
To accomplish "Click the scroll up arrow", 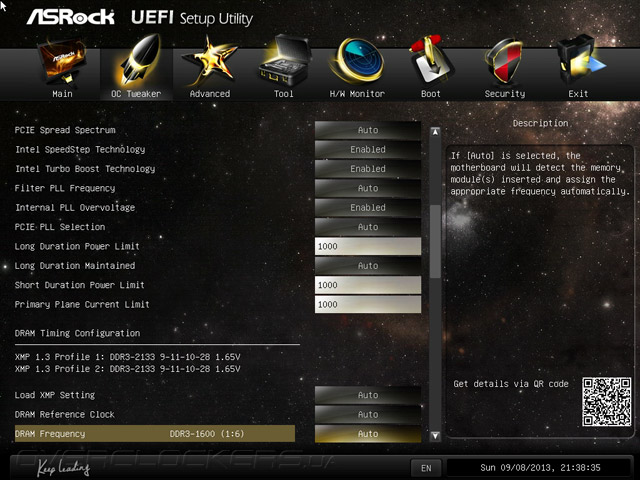I will 435,132.
